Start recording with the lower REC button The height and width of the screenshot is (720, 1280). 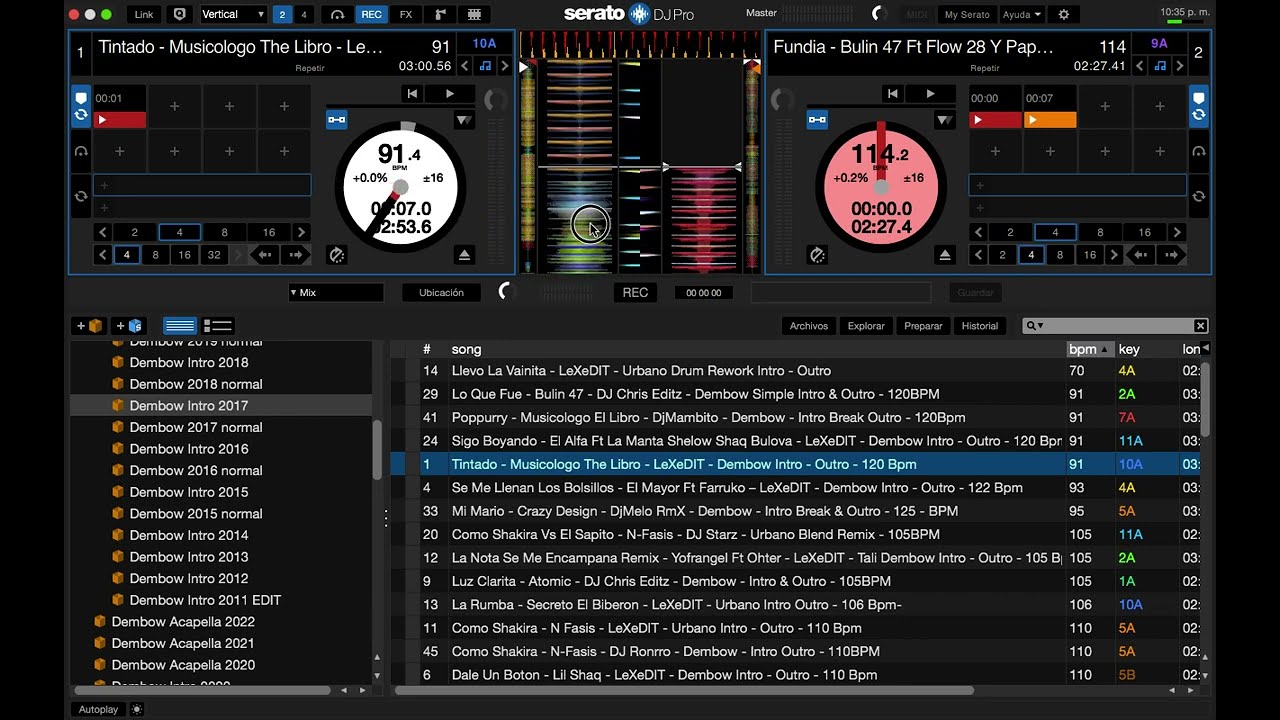(635, 293)
